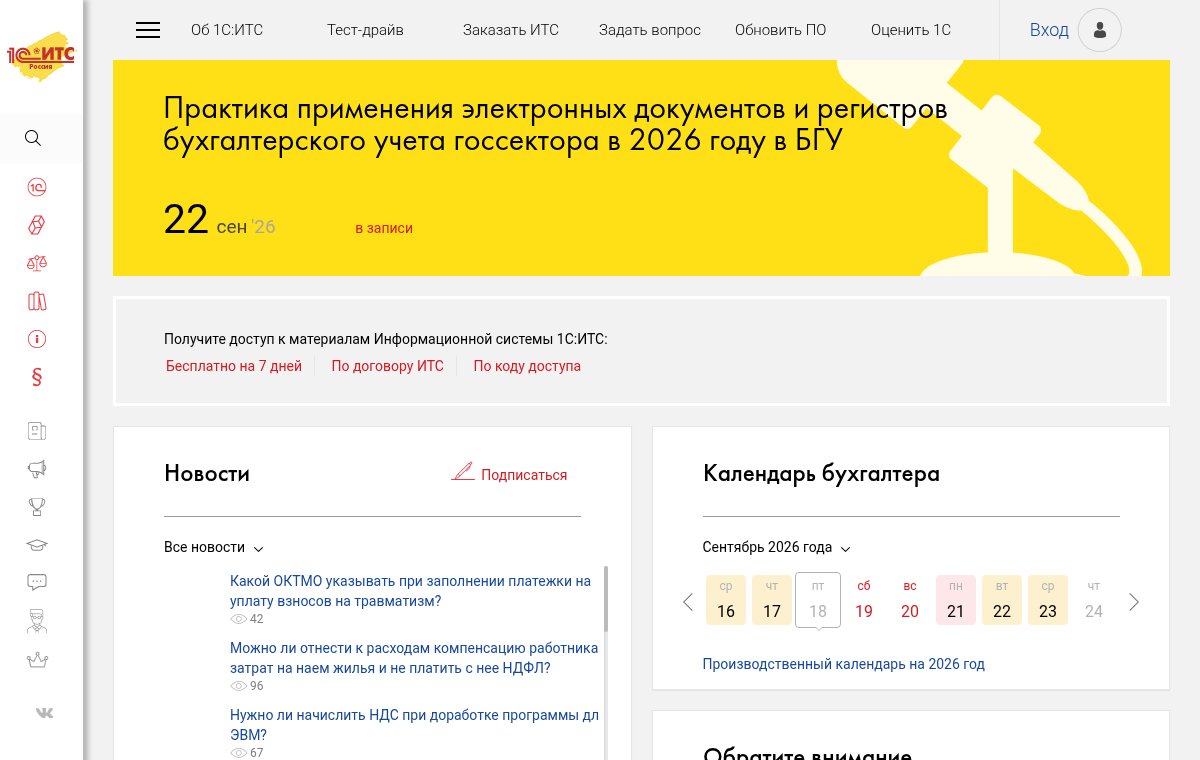Open the trophy cup sidebar icon

[x=37, y=507]
